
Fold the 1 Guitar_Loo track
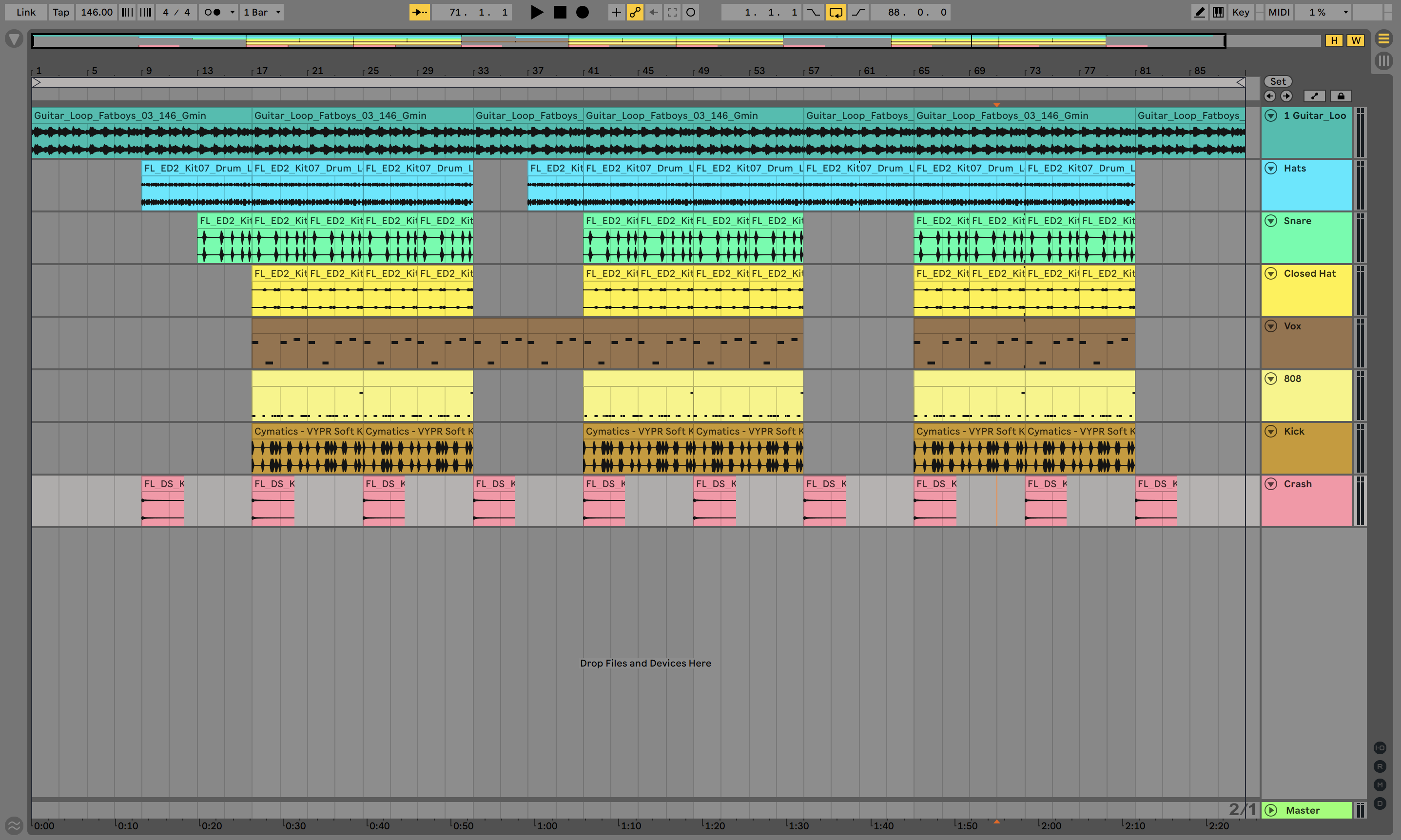[1271, 115]
